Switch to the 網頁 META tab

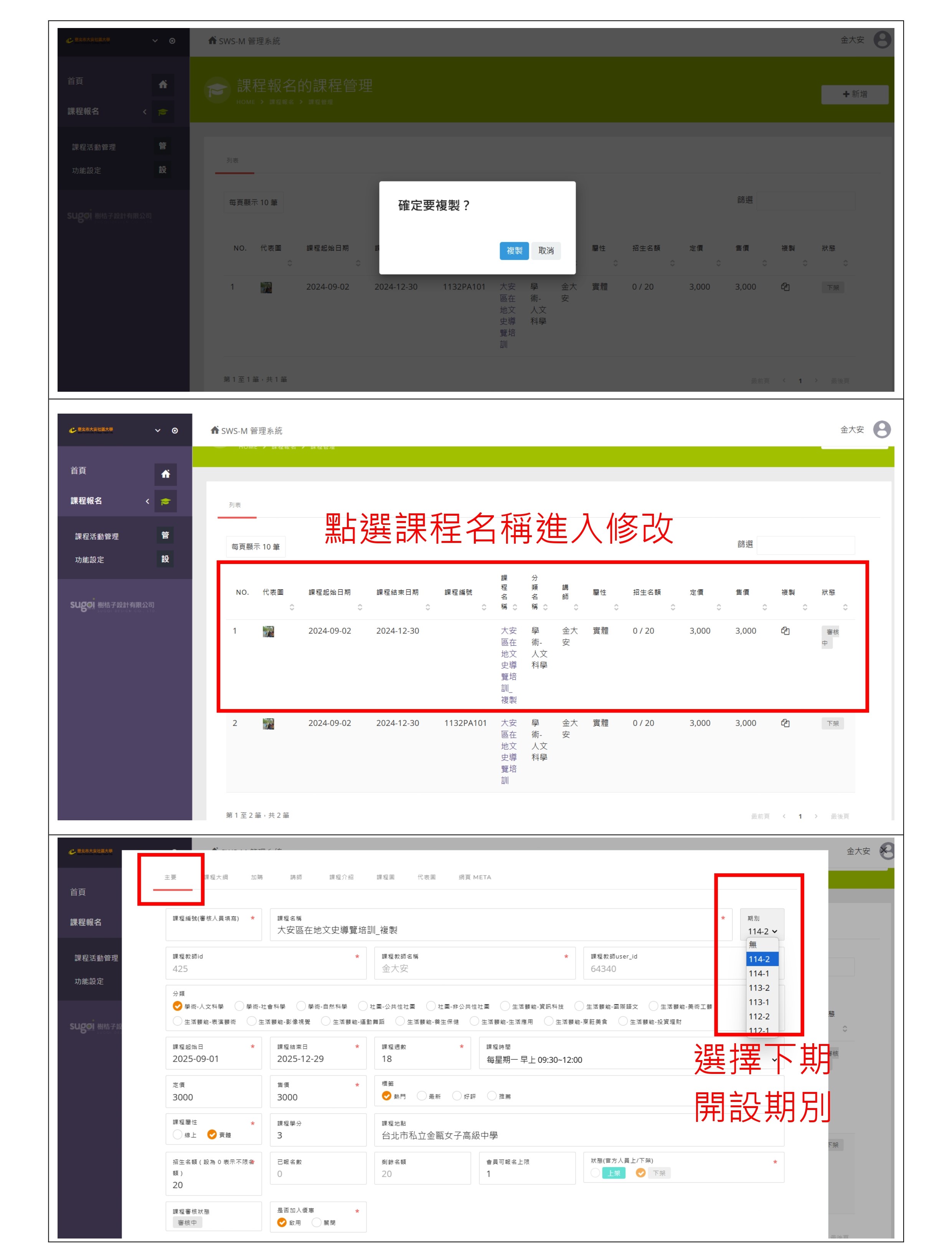point(475,877)
